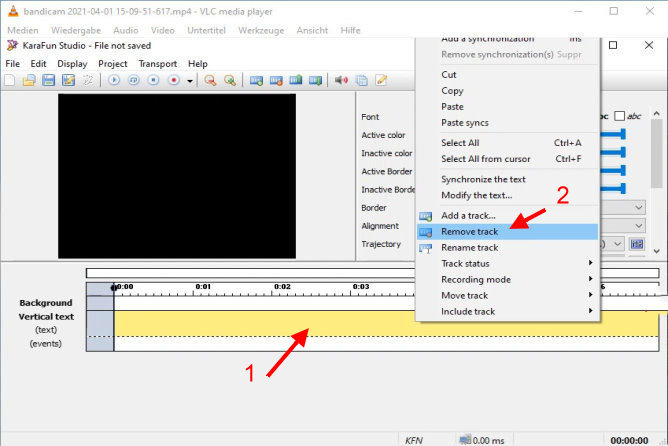Click the Open folder toolbar icon
668x446 pixels.
tap(28, 80)
